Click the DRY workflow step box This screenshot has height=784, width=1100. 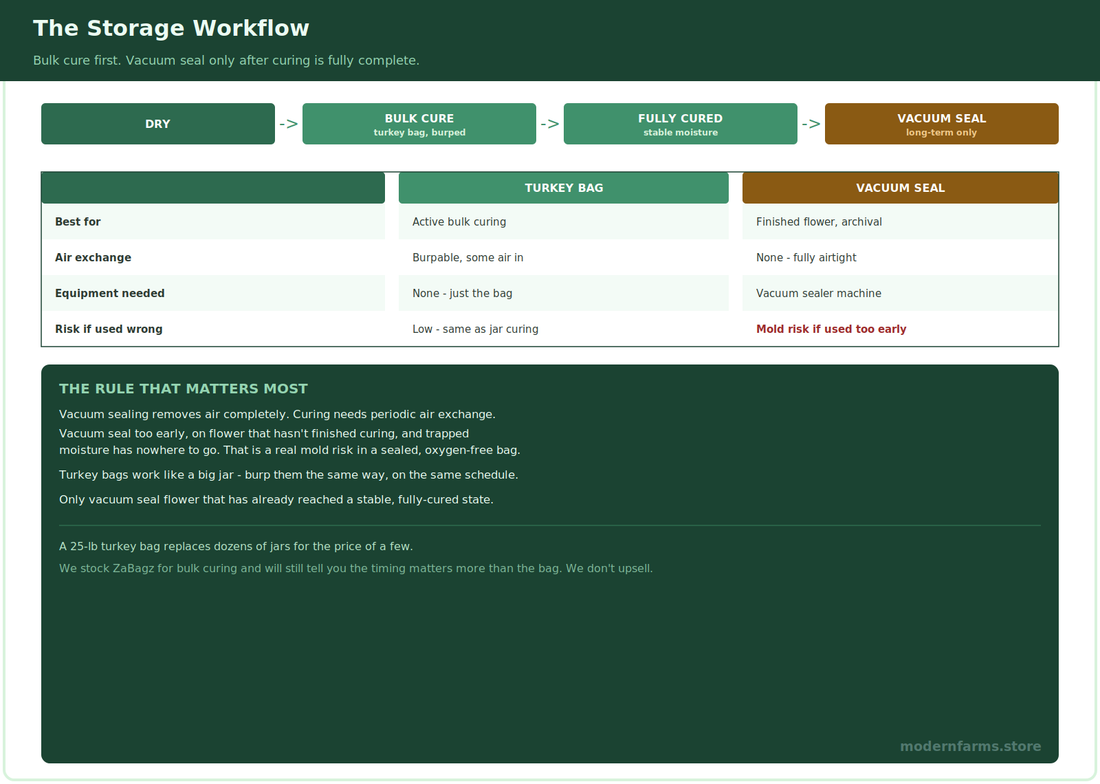tap(158, 124)
